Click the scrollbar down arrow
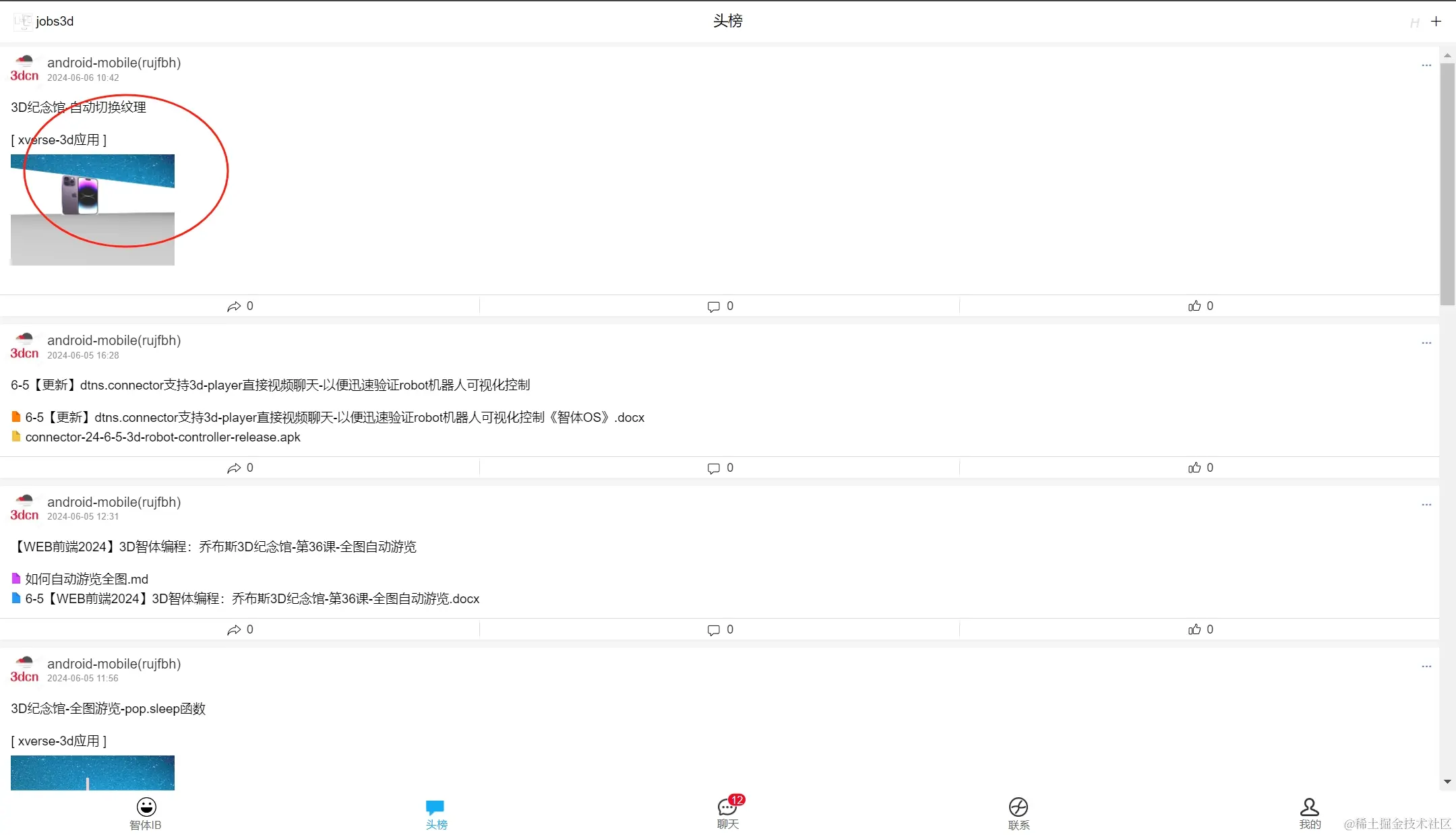Viewport: 1456px width, 835px height. (1447, 782)
